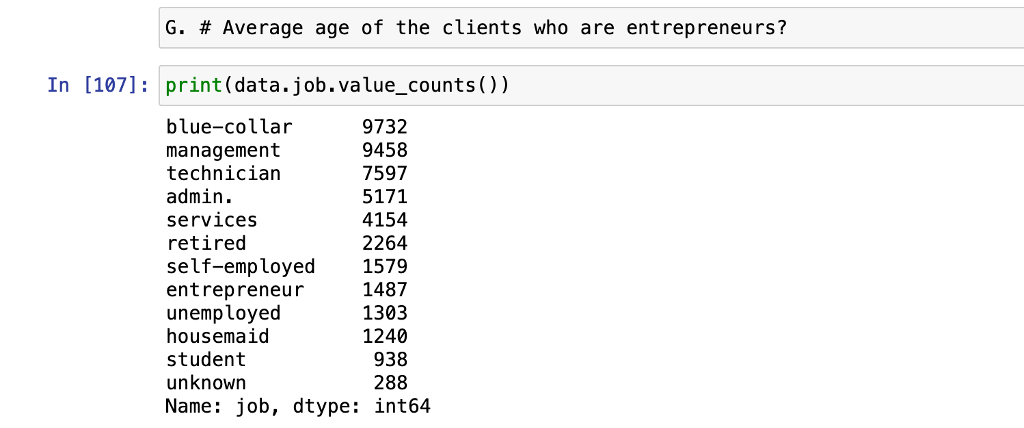
Task: Click the count value 288
Action: click(390, 382)
